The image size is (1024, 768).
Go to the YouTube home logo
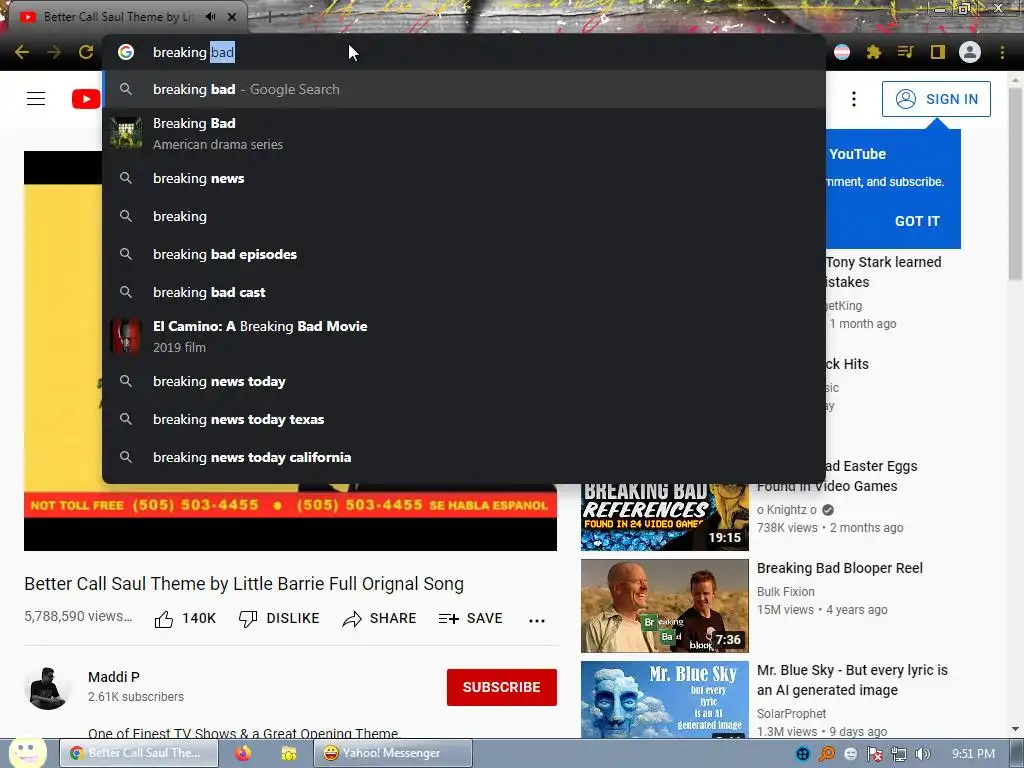(x=86, y=99)
